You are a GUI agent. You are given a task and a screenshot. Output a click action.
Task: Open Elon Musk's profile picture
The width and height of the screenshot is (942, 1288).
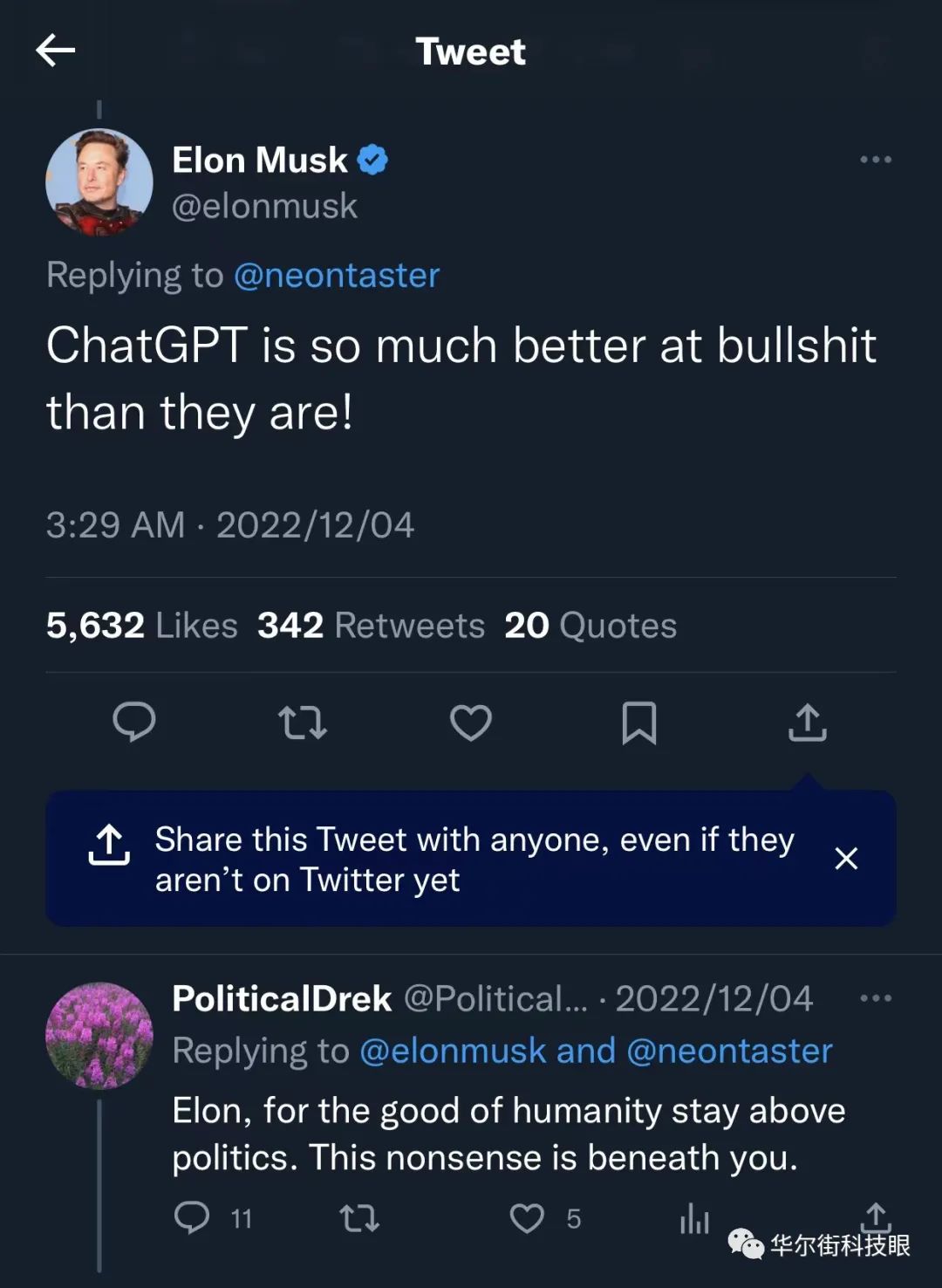click(x=99, y=182)
